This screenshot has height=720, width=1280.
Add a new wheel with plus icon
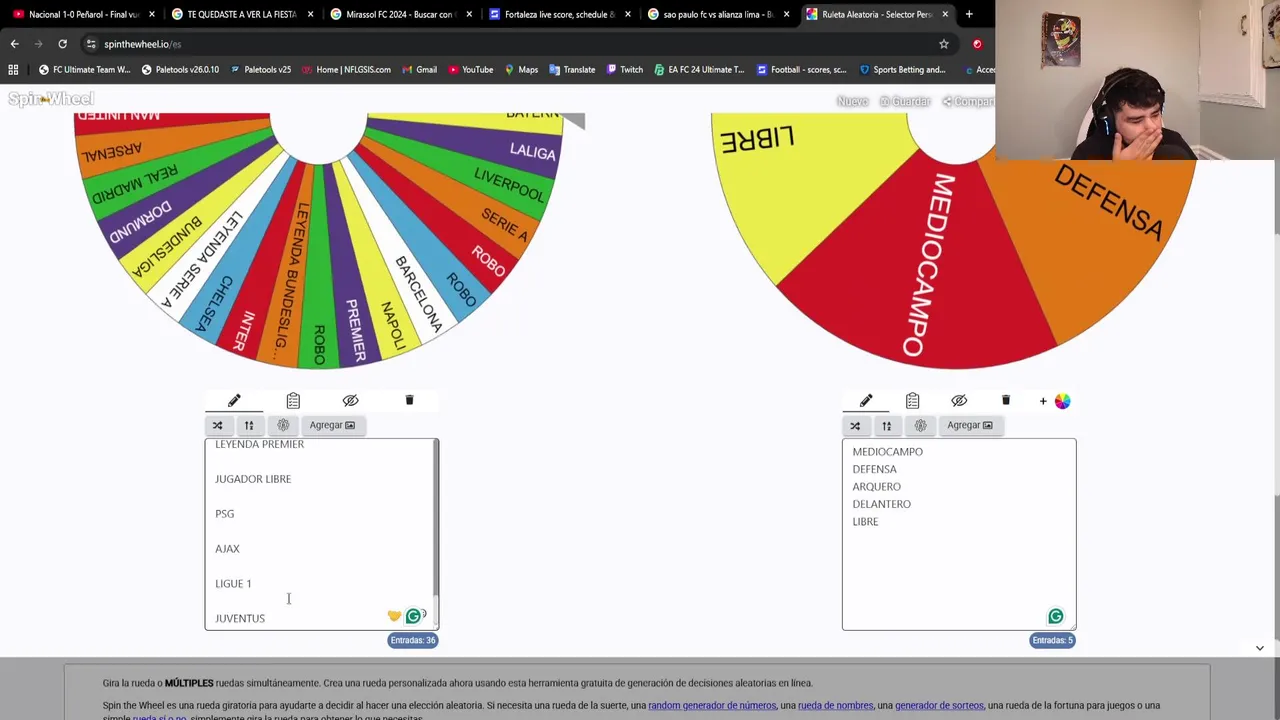point(1043,401)
